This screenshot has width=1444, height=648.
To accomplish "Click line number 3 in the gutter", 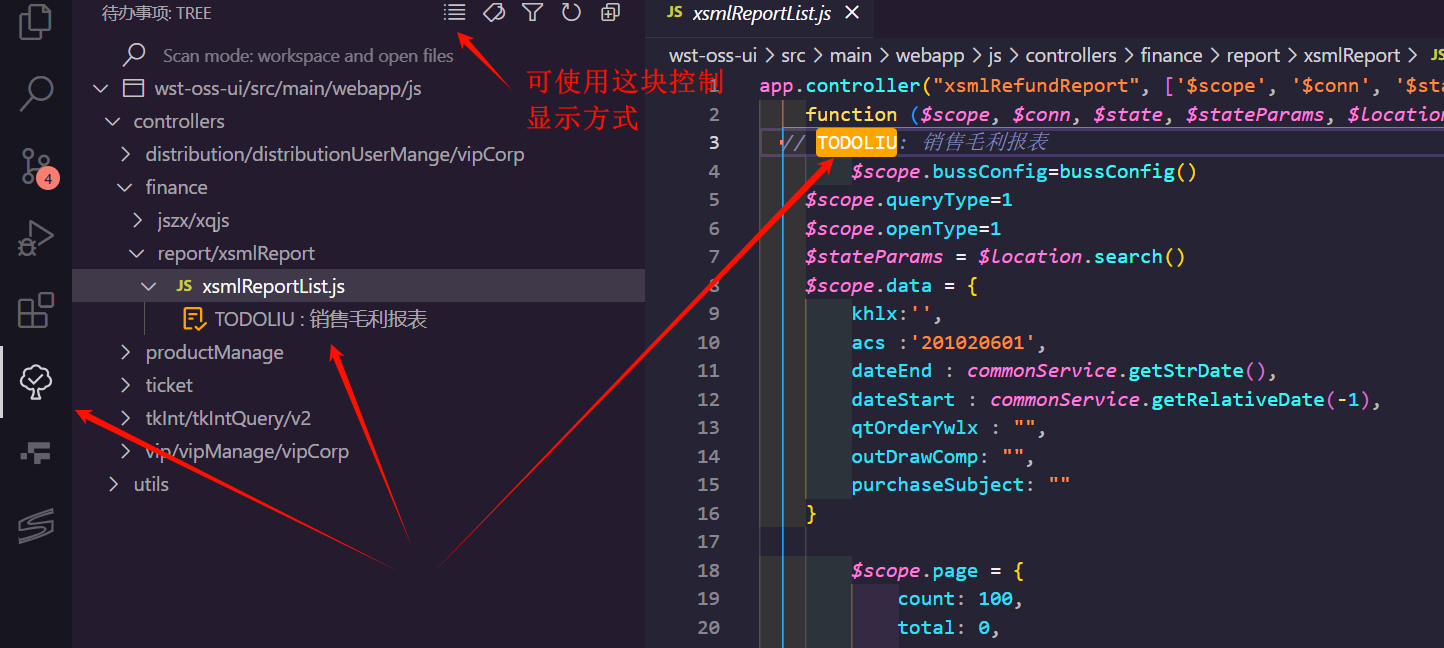I will pos(714,142).
